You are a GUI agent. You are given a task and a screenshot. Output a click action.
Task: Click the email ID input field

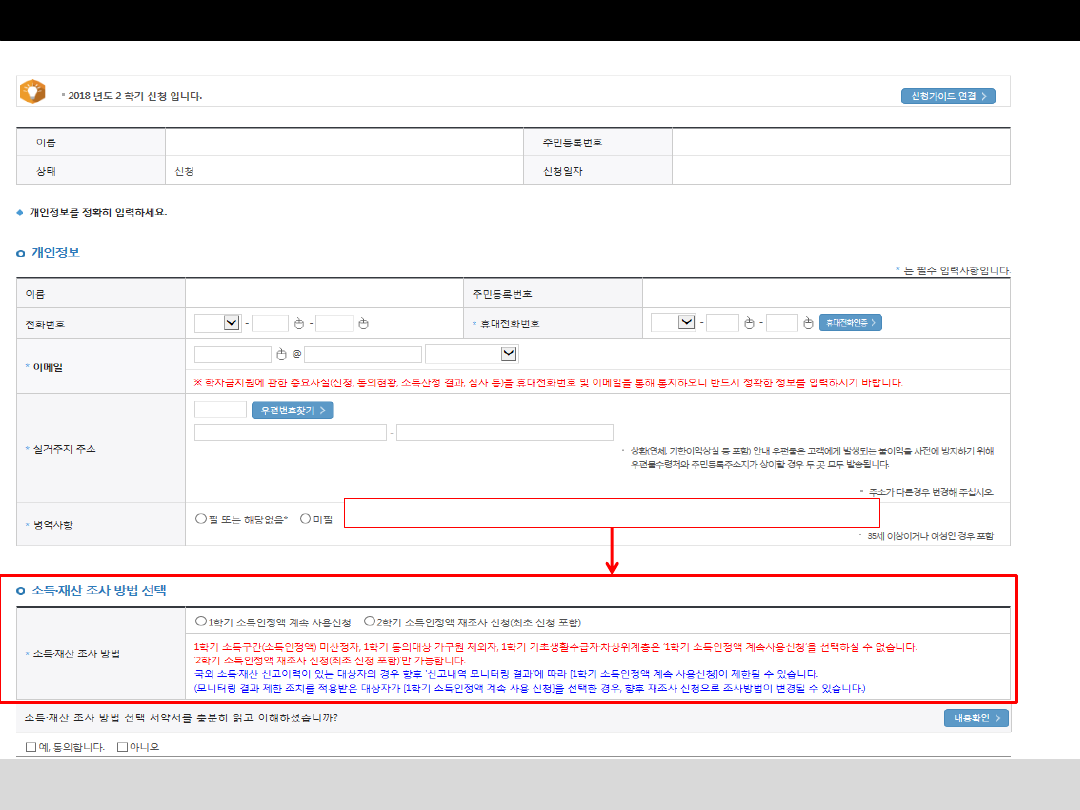coord(232,354)
